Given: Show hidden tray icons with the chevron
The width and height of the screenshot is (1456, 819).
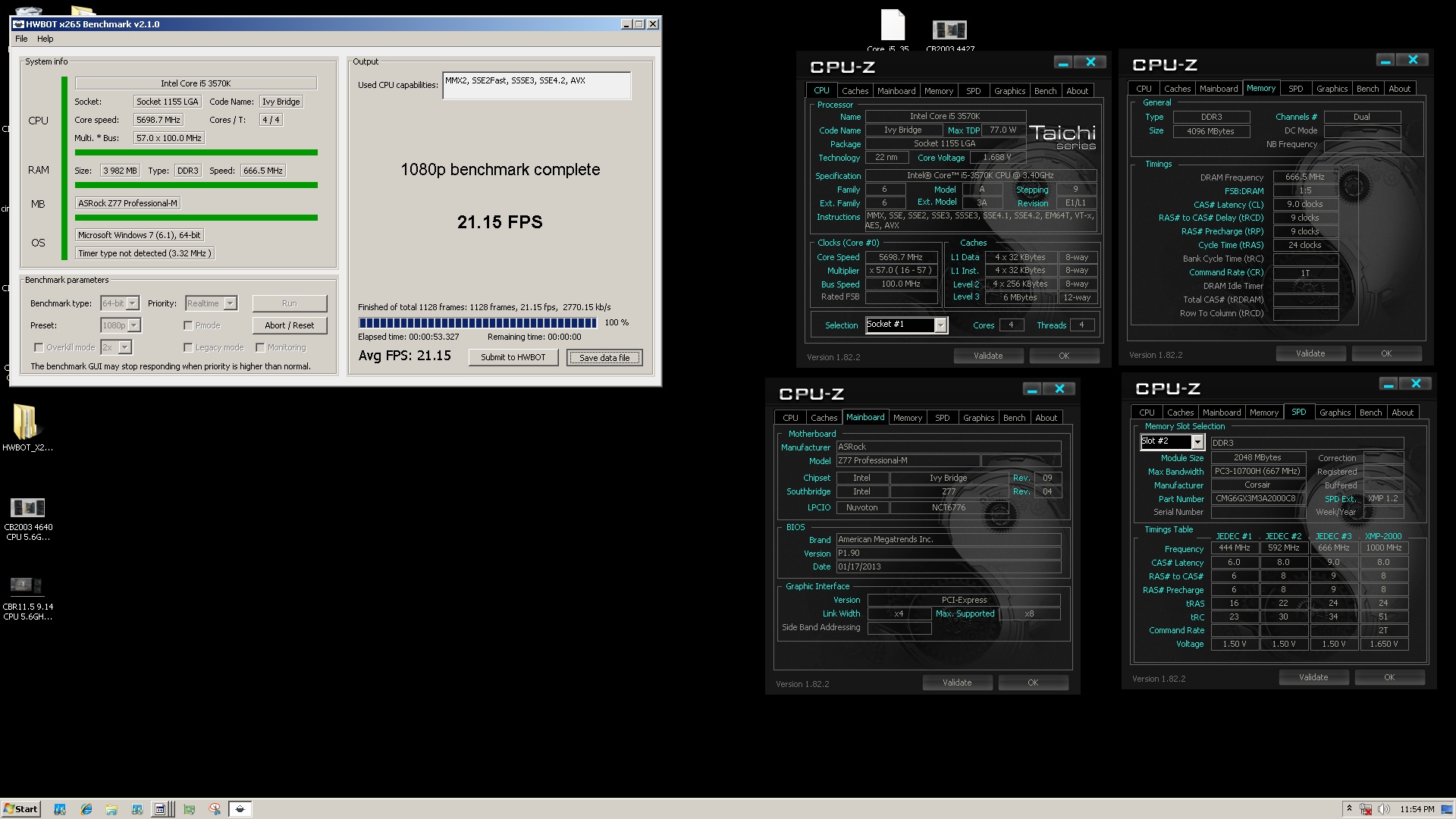Looking at the screenshot, I should pos(1349,808).
